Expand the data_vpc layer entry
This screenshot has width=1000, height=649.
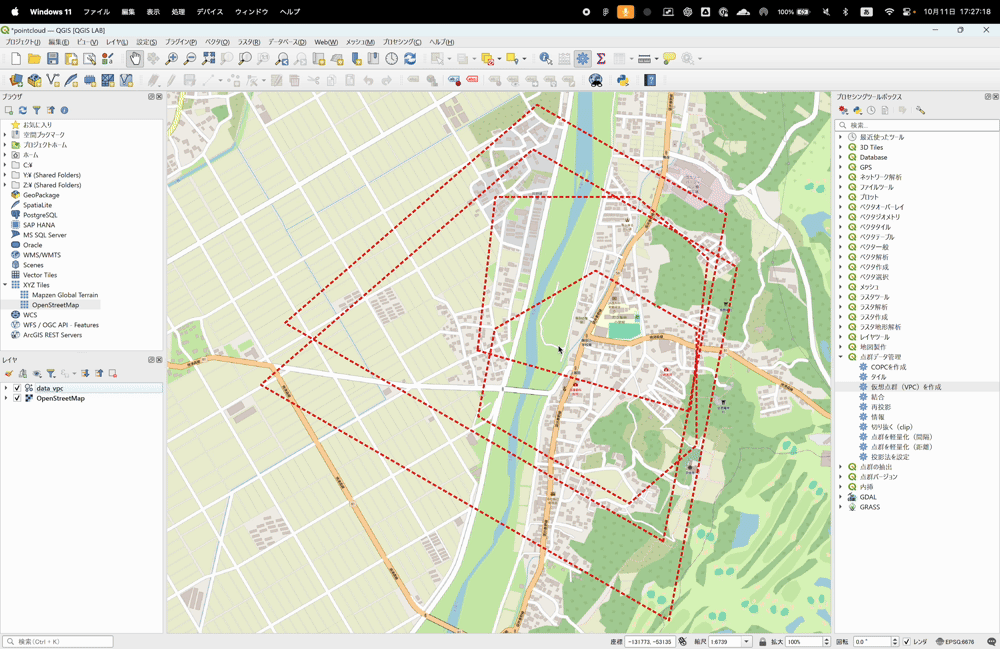[x=6, y=388]
